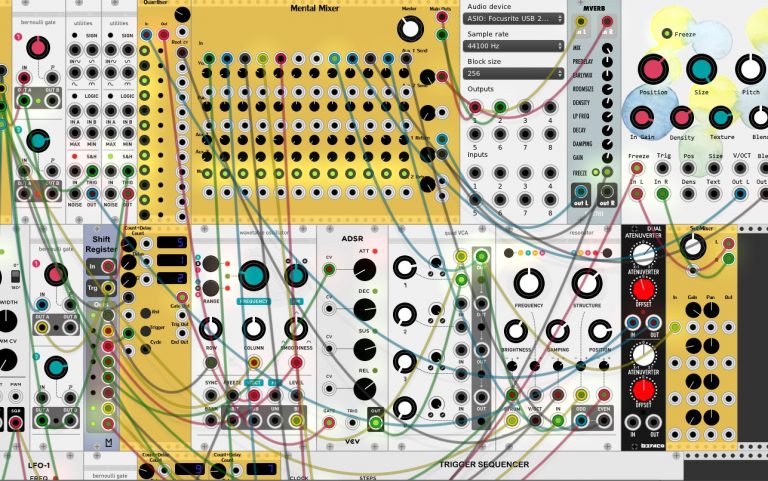Click the resonator ODD output jack

[581, 420]
